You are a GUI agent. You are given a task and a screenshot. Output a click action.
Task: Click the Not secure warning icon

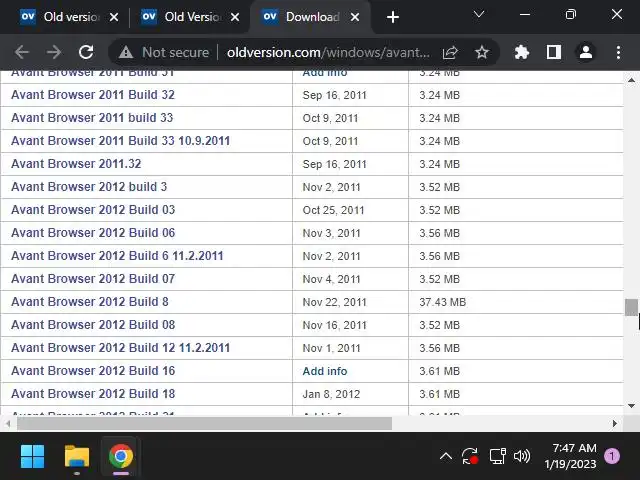[x=126, y=52]
